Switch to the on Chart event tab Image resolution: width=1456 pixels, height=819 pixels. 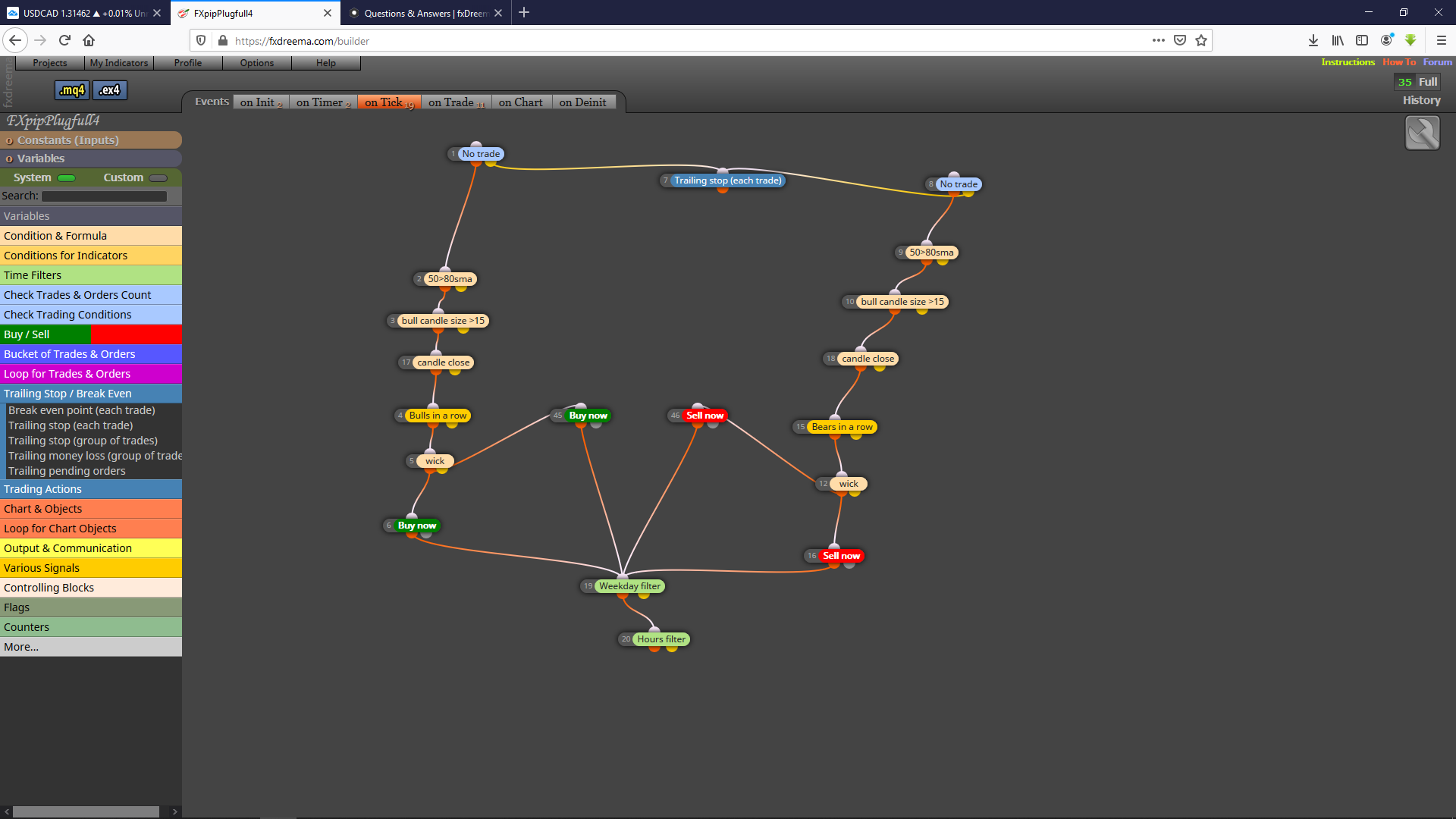[x=521, y=102]
